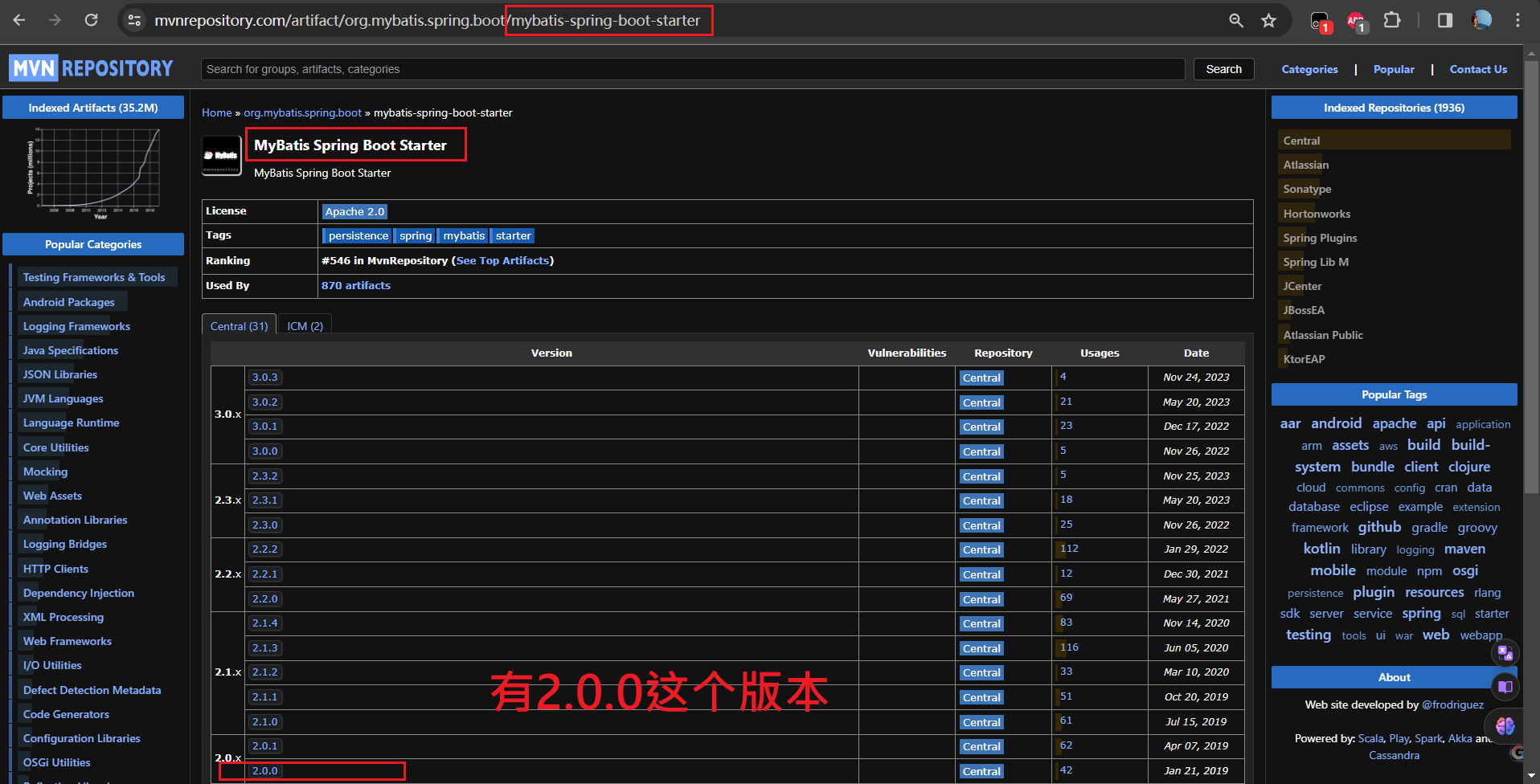Viewport: 1540px width, 784px height.
Task: Toggle the browser side panel icon
Action: pyautogui.click(x=1444, y=20)
